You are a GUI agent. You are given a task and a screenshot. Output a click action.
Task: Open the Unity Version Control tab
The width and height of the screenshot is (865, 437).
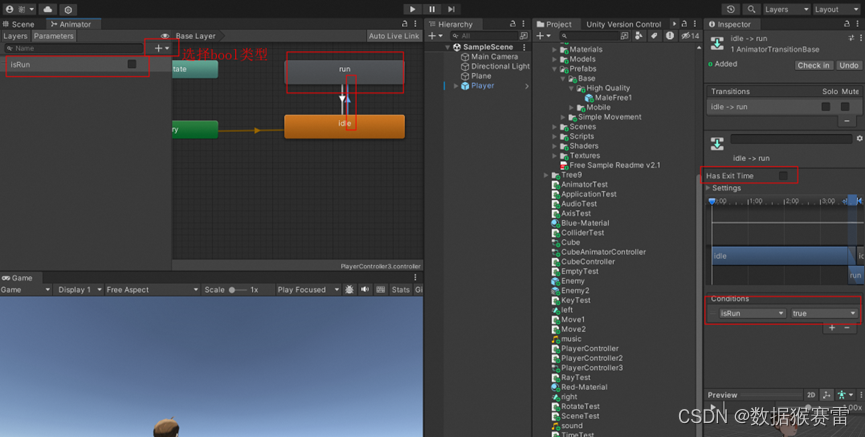pyautogui.click(x=623, y=24)
